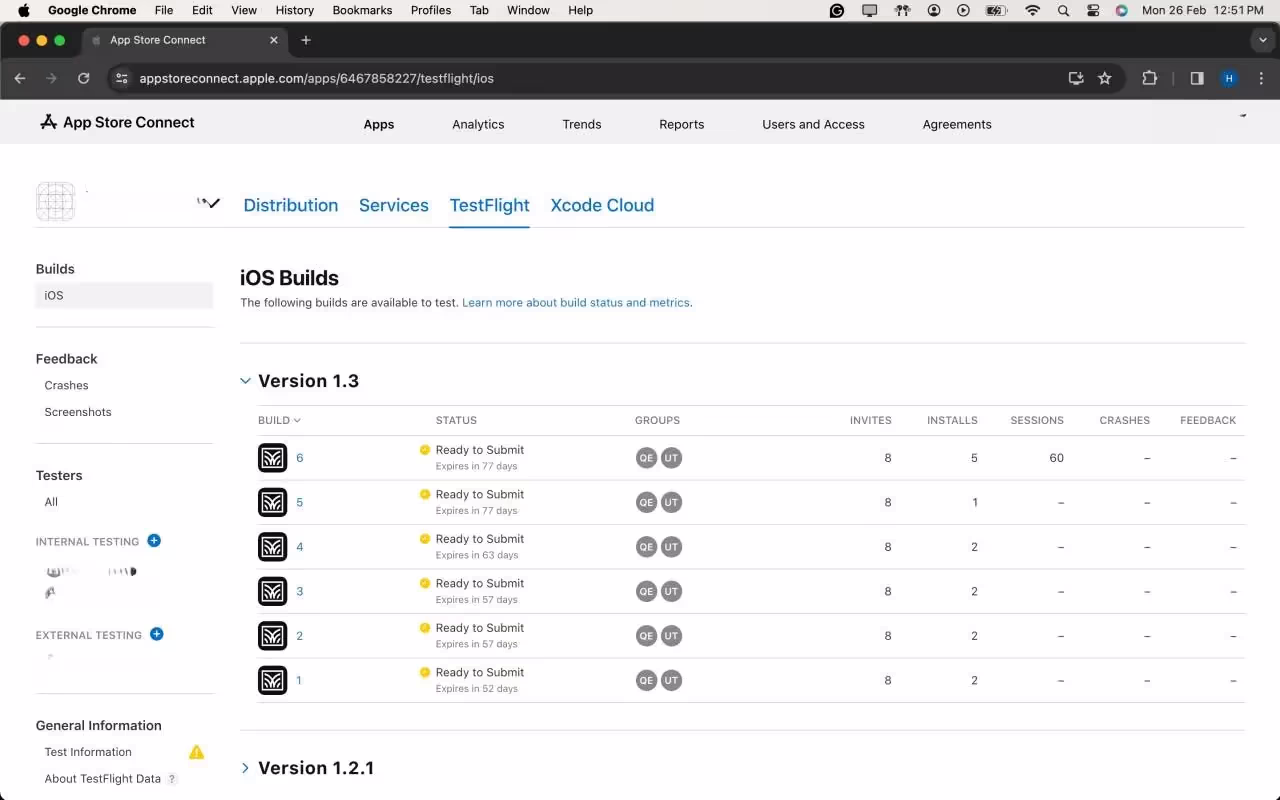Open Reports in the top navigation

(682, 124)
